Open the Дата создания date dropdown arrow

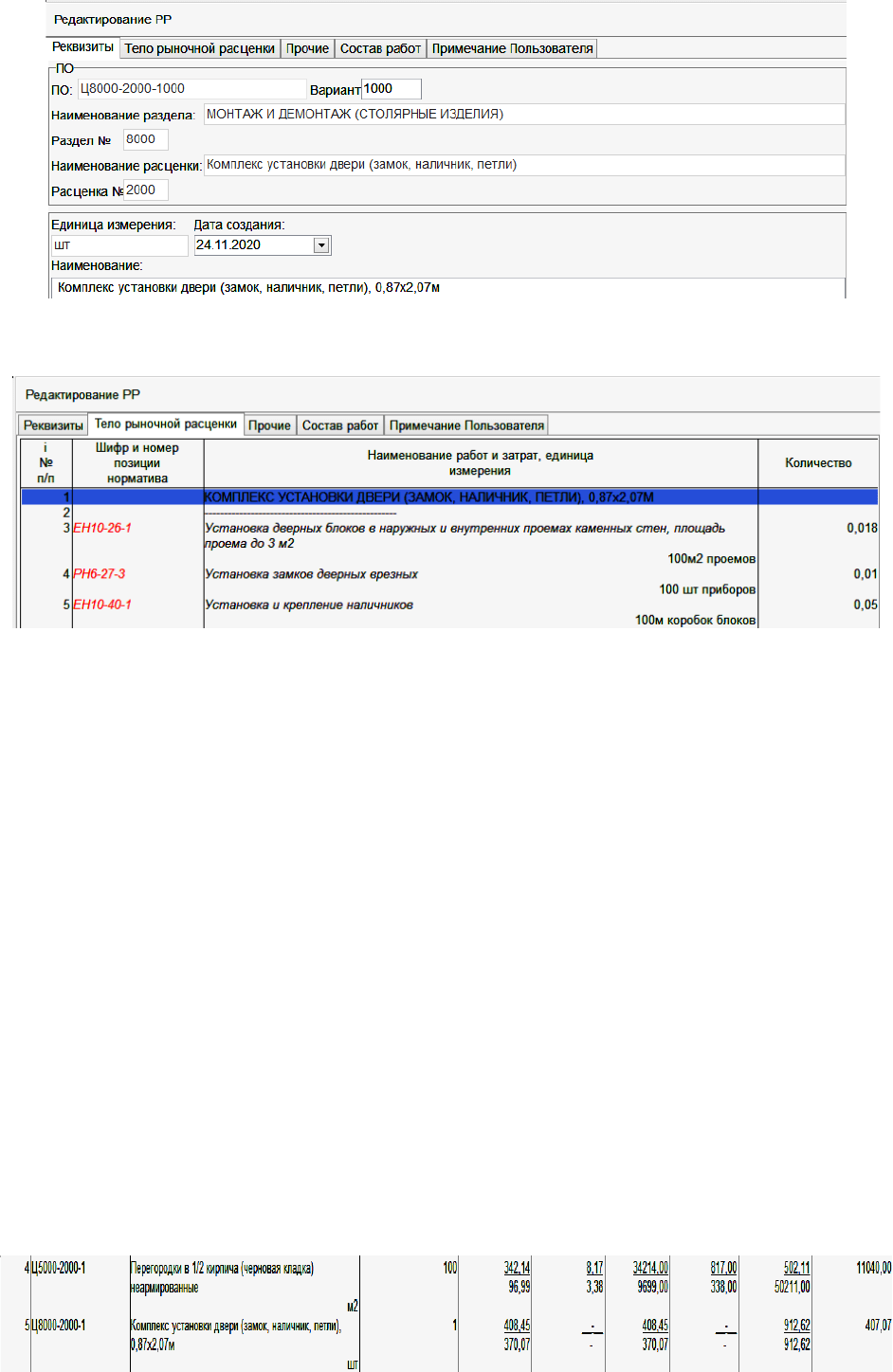321,245
